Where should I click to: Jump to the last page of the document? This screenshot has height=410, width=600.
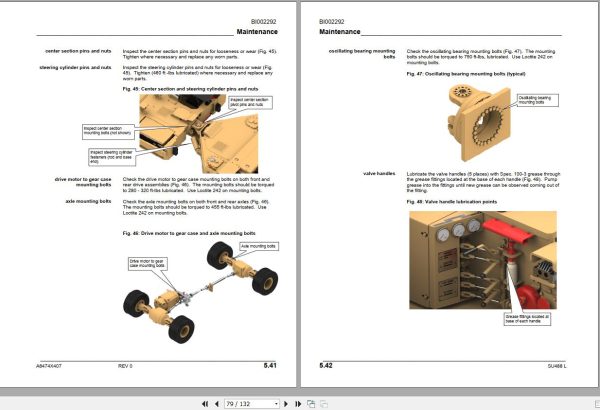298,403
